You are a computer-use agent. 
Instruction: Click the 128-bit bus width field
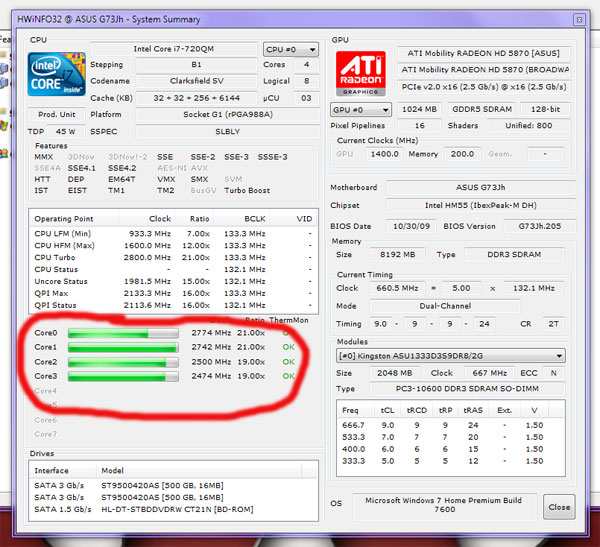[545, 109]
